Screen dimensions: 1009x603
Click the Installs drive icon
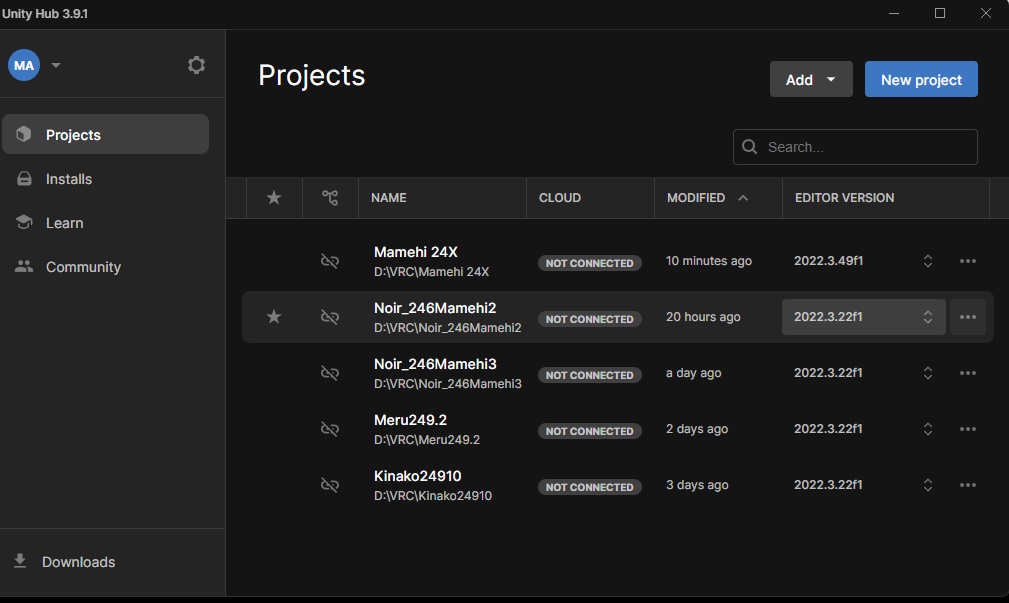pyautogui.click(x=24, y=178)
